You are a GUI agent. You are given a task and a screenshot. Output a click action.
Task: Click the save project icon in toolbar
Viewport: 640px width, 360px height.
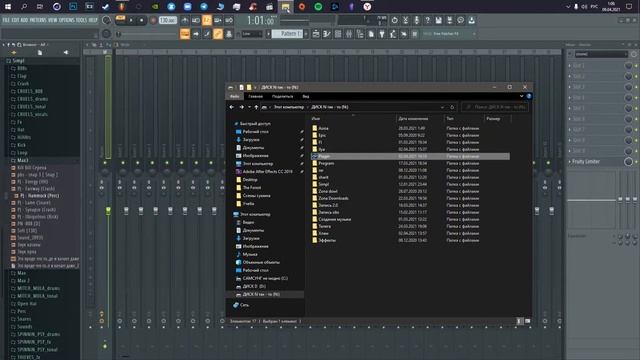pyautogui.click(x=438, y=20)
